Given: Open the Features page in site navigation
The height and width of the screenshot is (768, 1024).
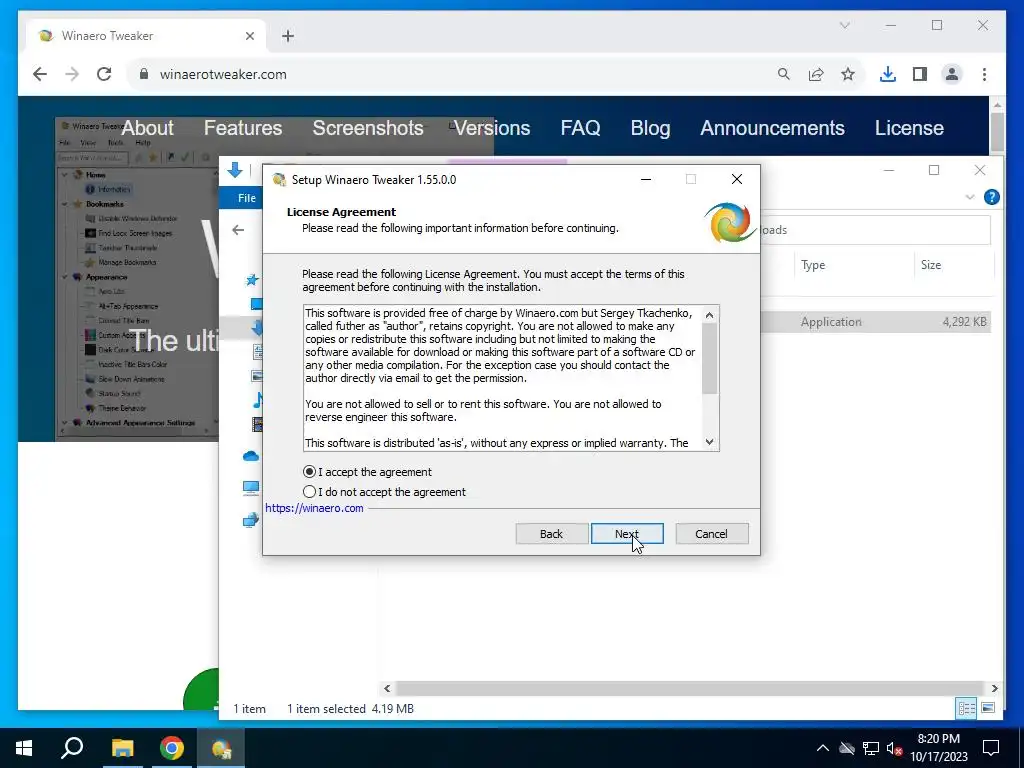Looking at the screenshot, I should click(x=243, y=128).
